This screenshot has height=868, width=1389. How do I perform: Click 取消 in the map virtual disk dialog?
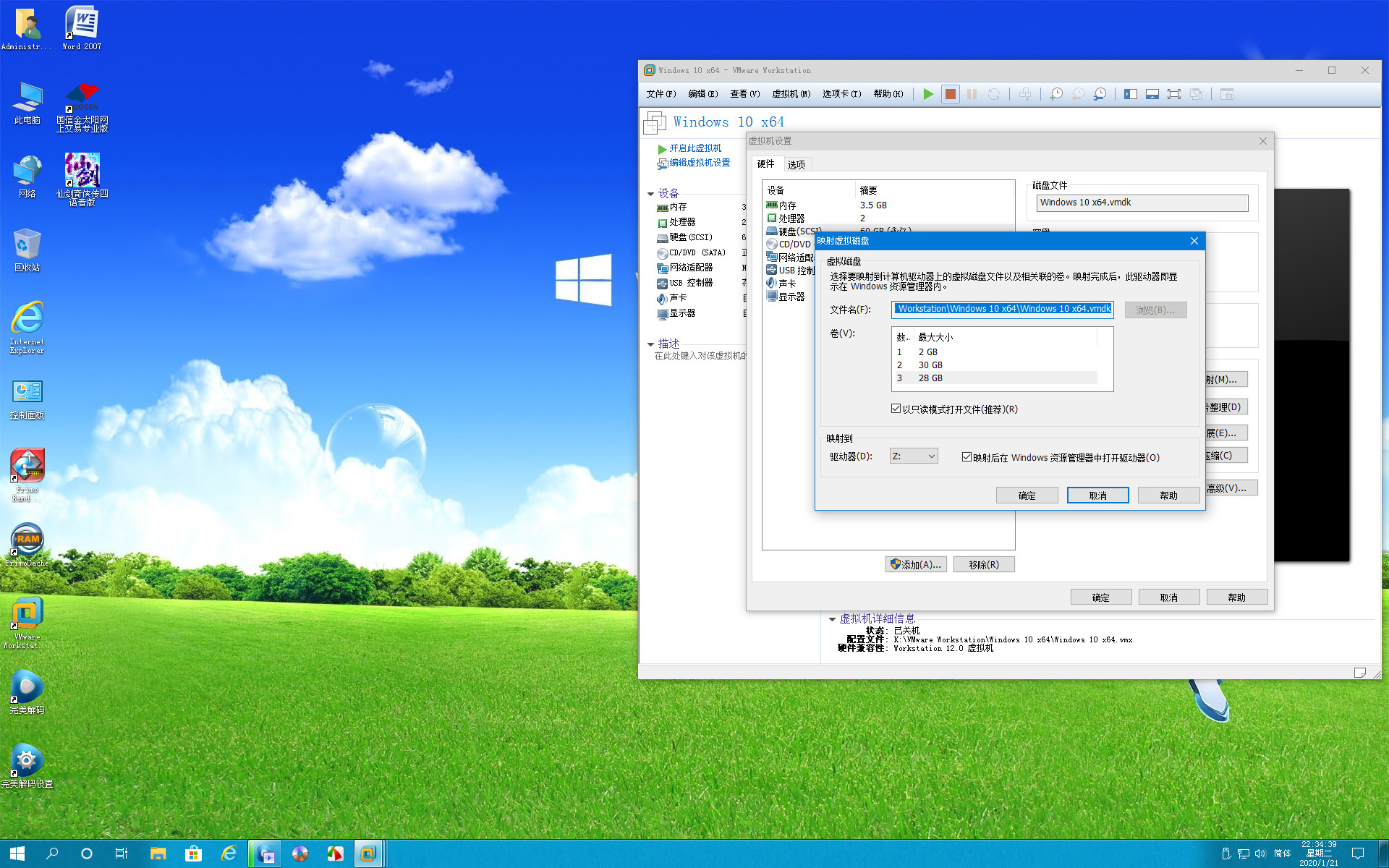(1098, 495)
